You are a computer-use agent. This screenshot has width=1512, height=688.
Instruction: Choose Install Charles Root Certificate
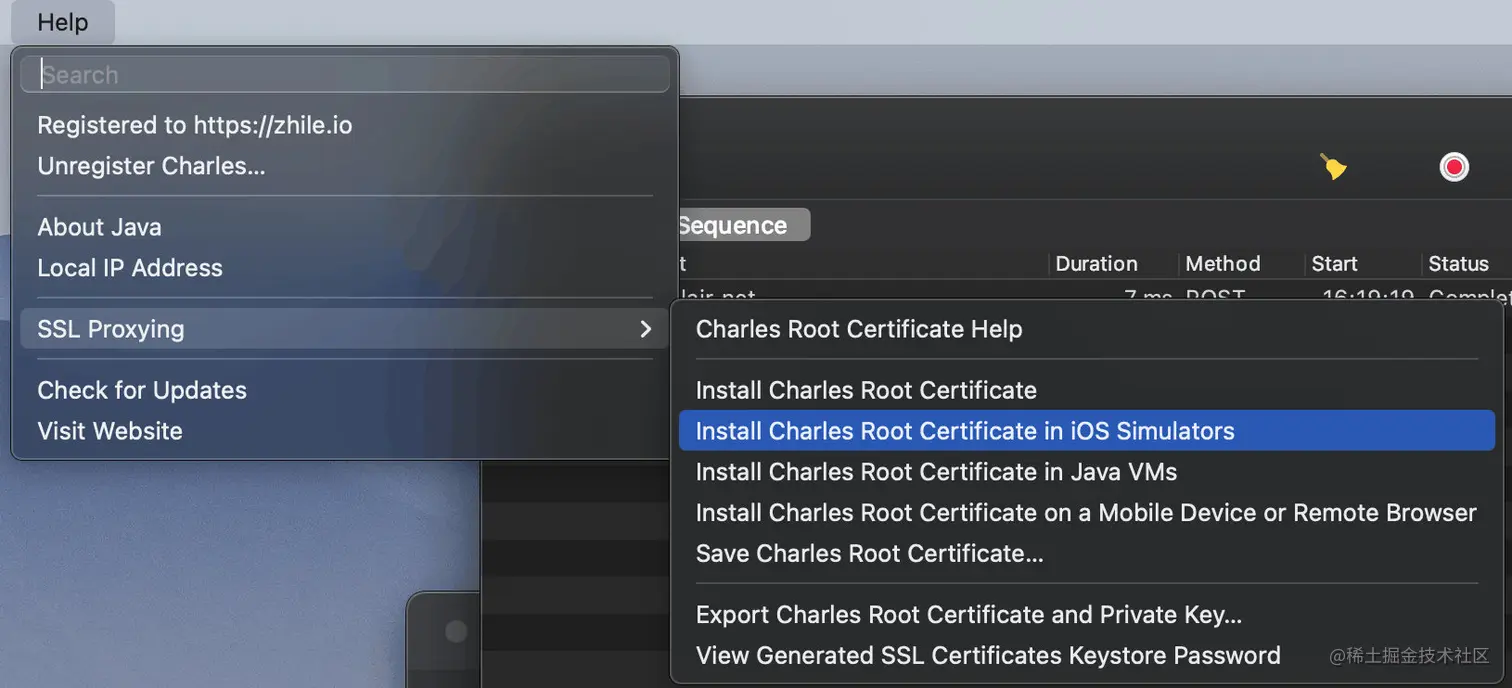(x=1087, y=390)
